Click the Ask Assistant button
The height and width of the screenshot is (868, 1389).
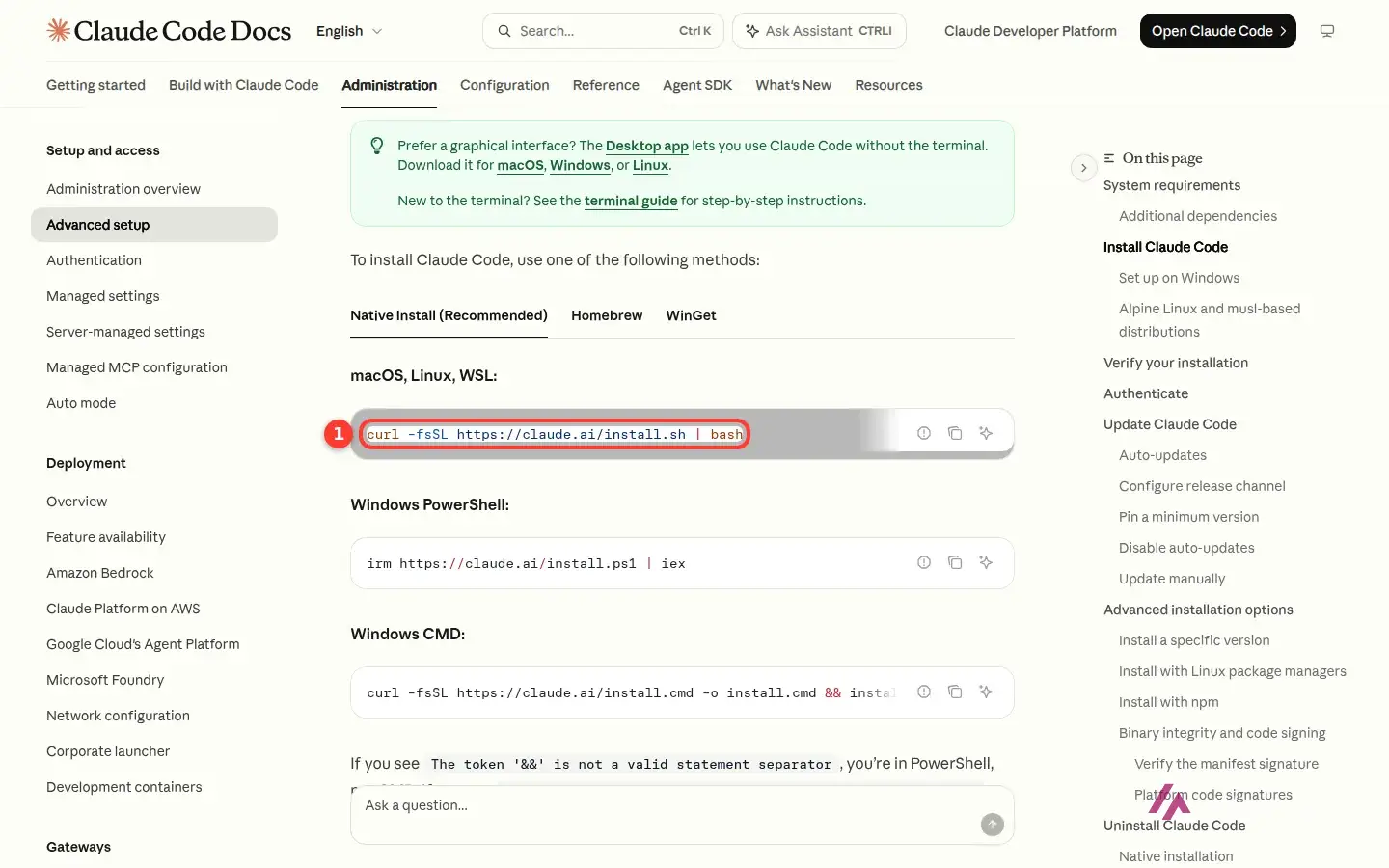[819, 31]
